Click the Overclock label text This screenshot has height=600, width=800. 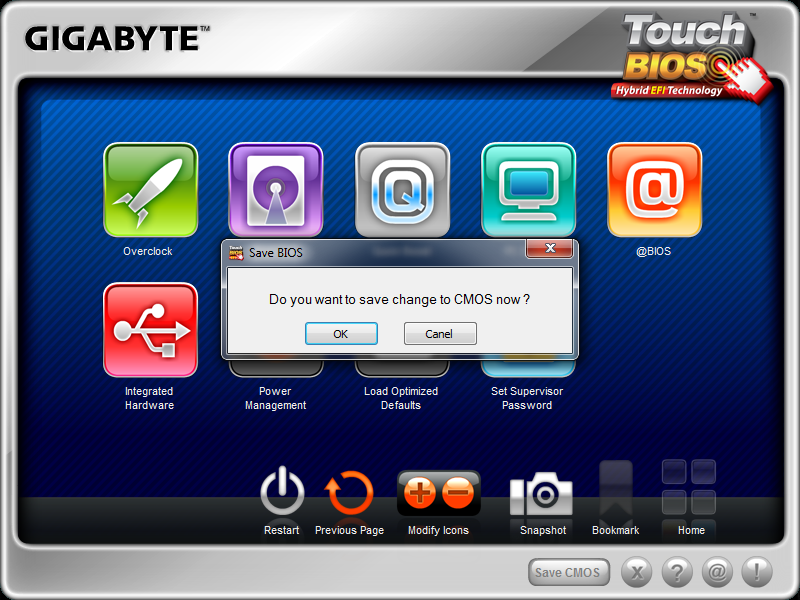coord(148,251)
